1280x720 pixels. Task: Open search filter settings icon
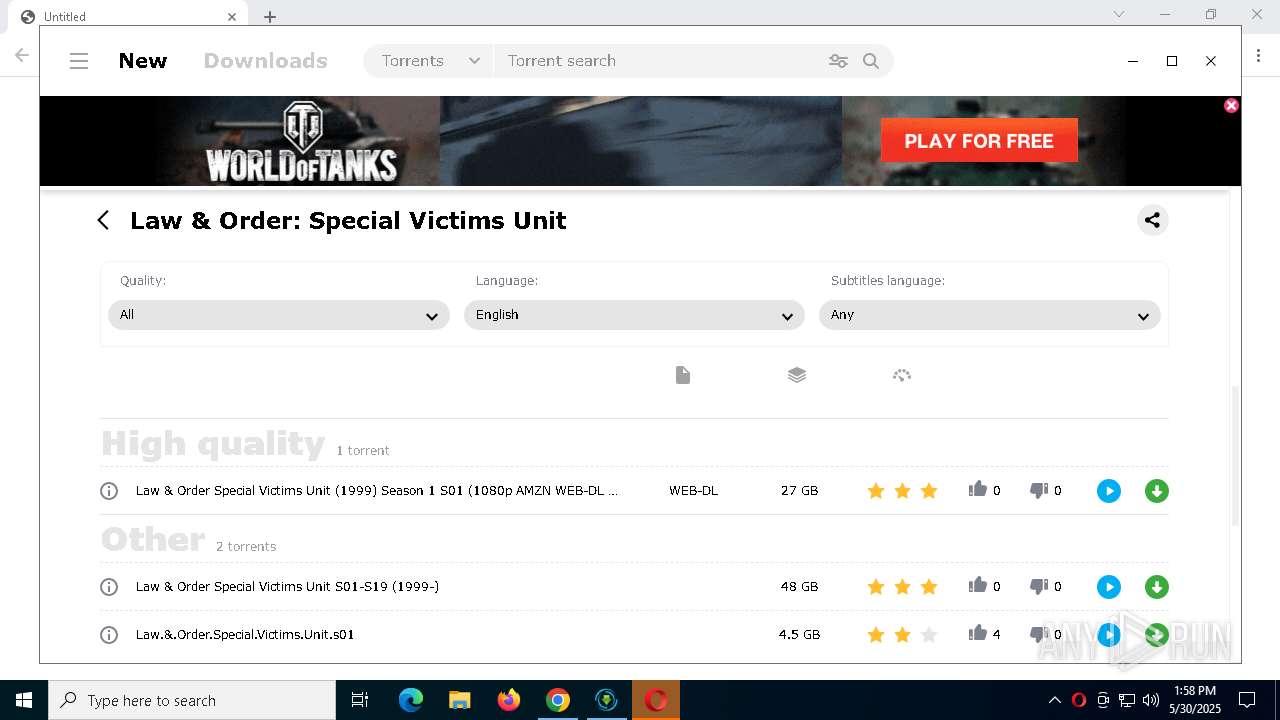[838, 61]
